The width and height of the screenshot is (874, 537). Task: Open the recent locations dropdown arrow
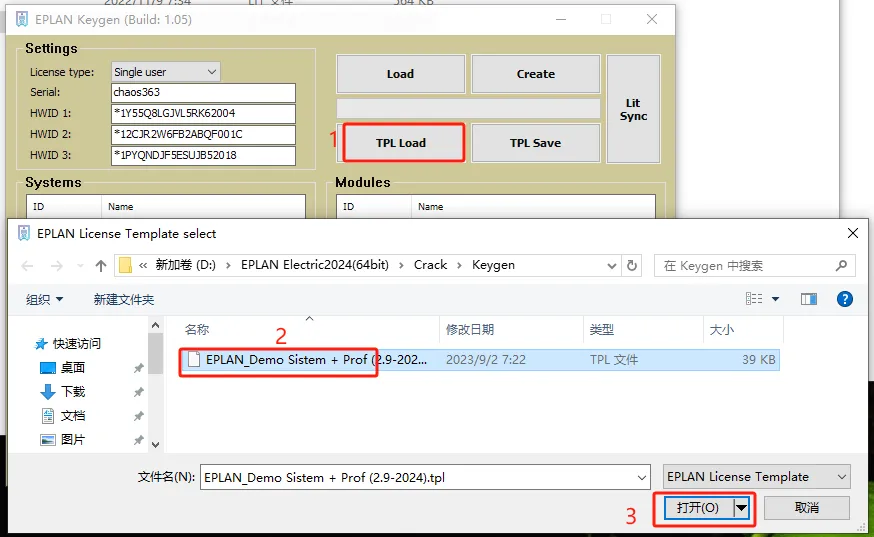(x=80, y=266)
